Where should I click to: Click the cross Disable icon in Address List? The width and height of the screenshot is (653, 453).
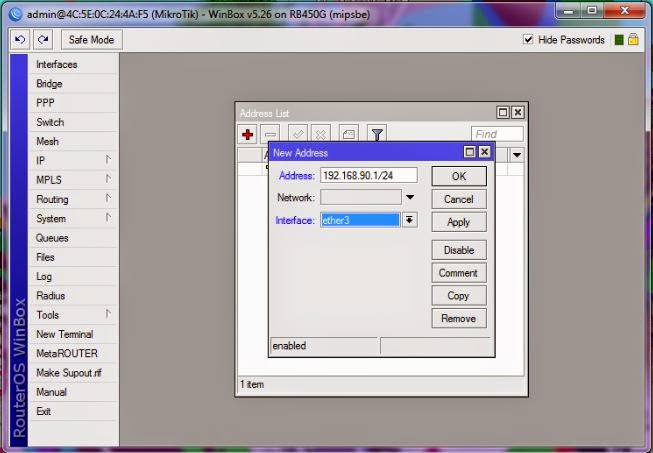(x=321, y=134)
